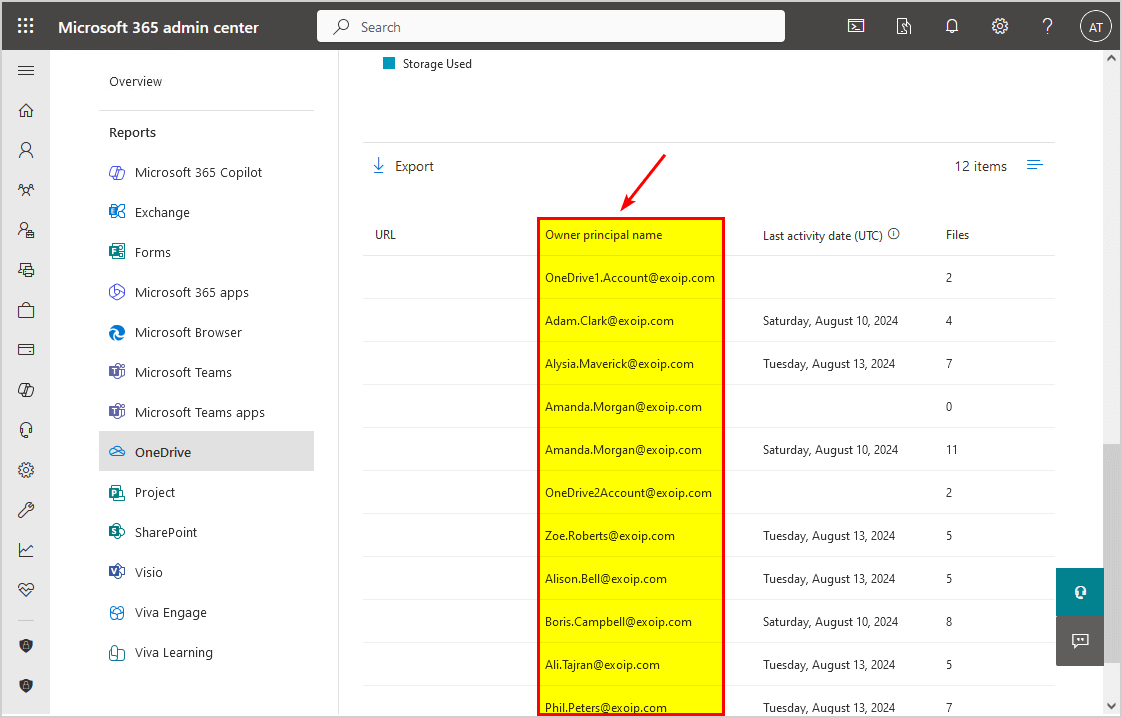
Task: Sort by the Files column header
Action: (x=957, y=235)
